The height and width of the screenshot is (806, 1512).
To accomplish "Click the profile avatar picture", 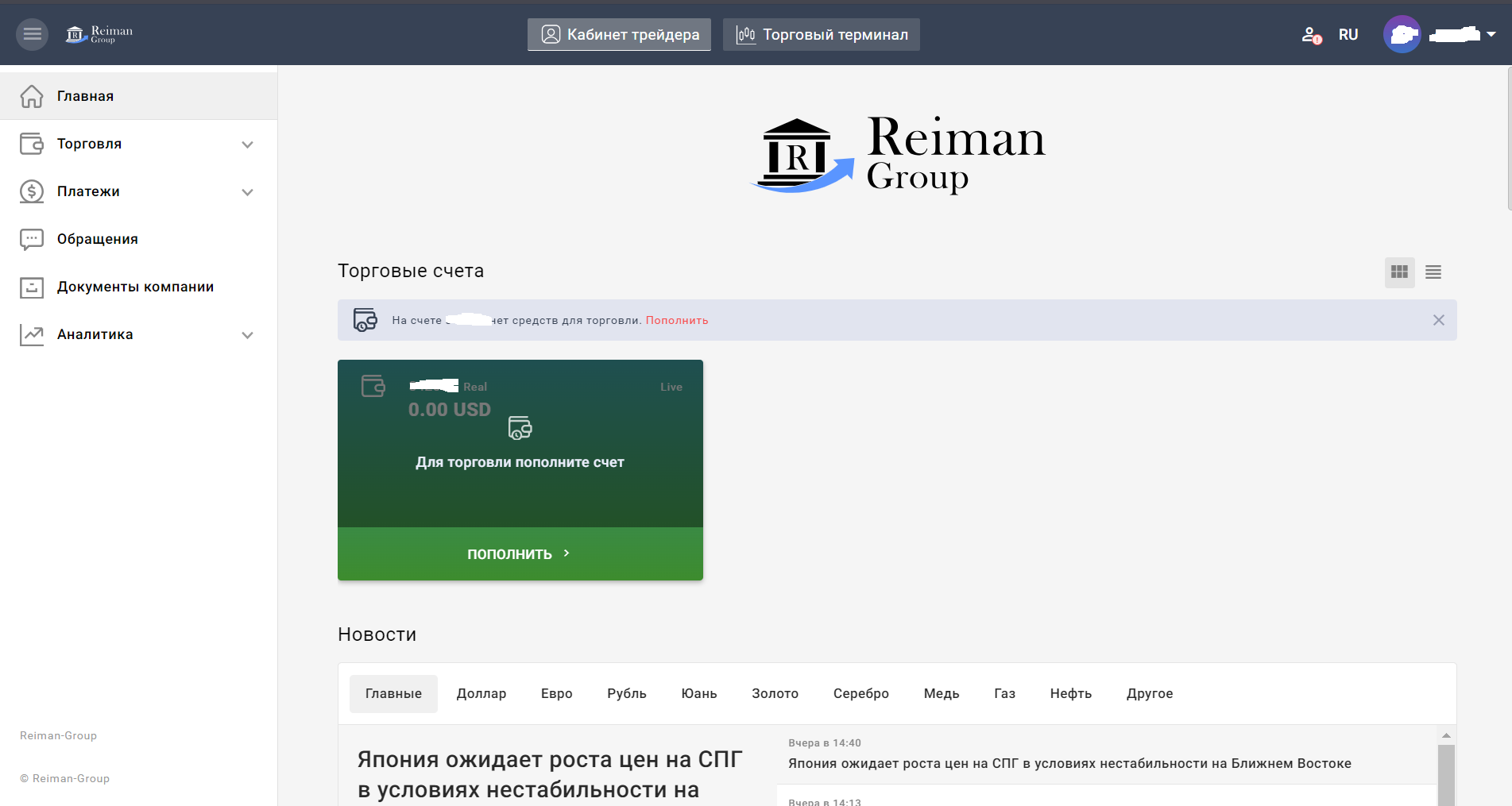I will pos(1402,34).
